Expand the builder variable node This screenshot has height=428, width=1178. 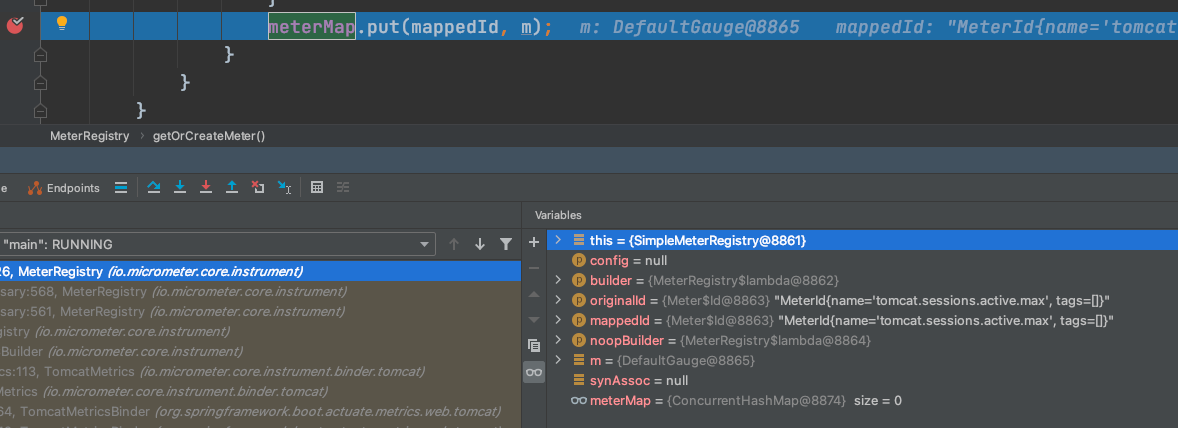(x=557, y=280)
